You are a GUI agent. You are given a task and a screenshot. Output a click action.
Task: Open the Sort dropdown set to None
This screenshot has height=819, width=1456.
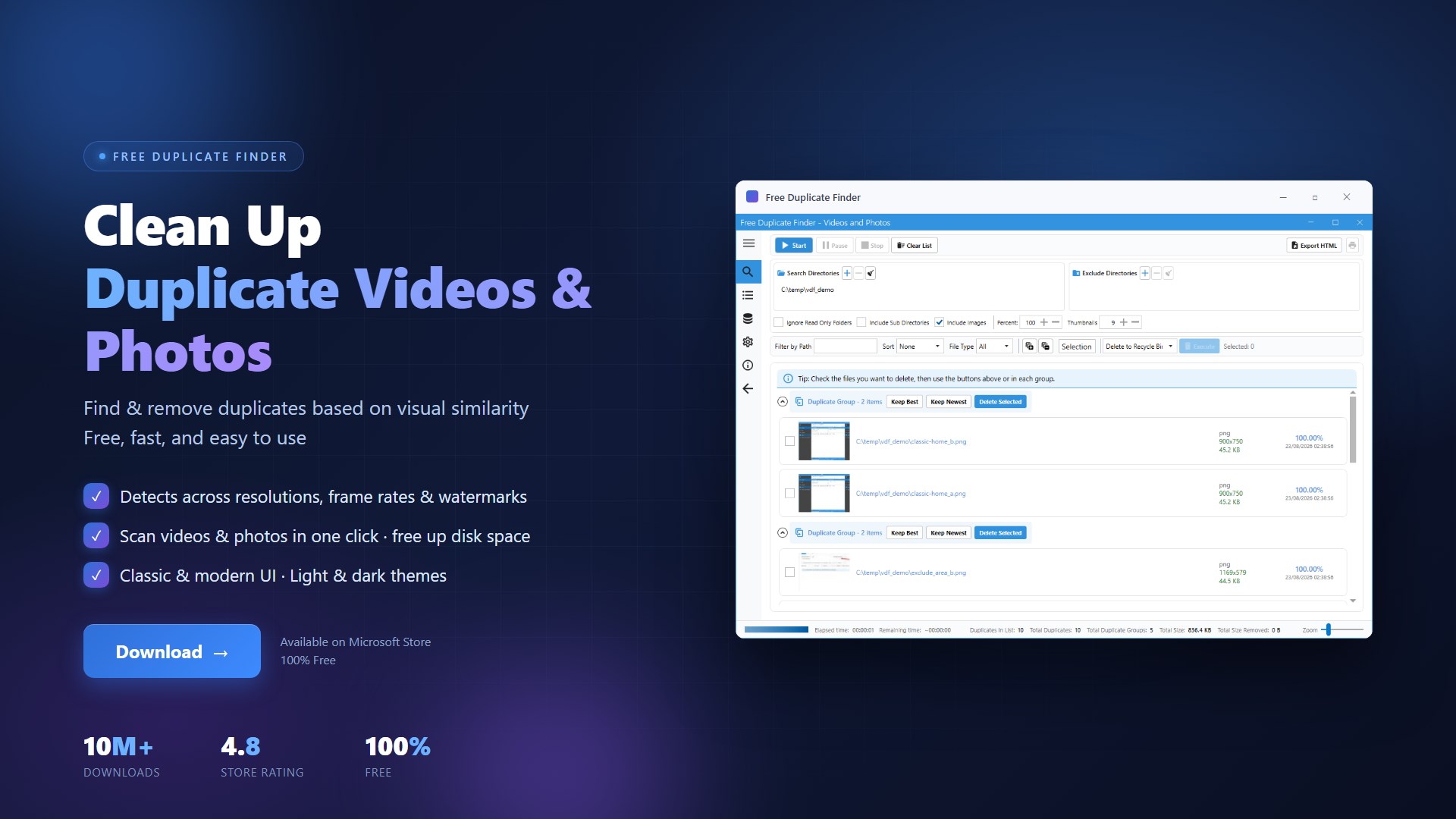pyautogui.click(x=920, y=346)
